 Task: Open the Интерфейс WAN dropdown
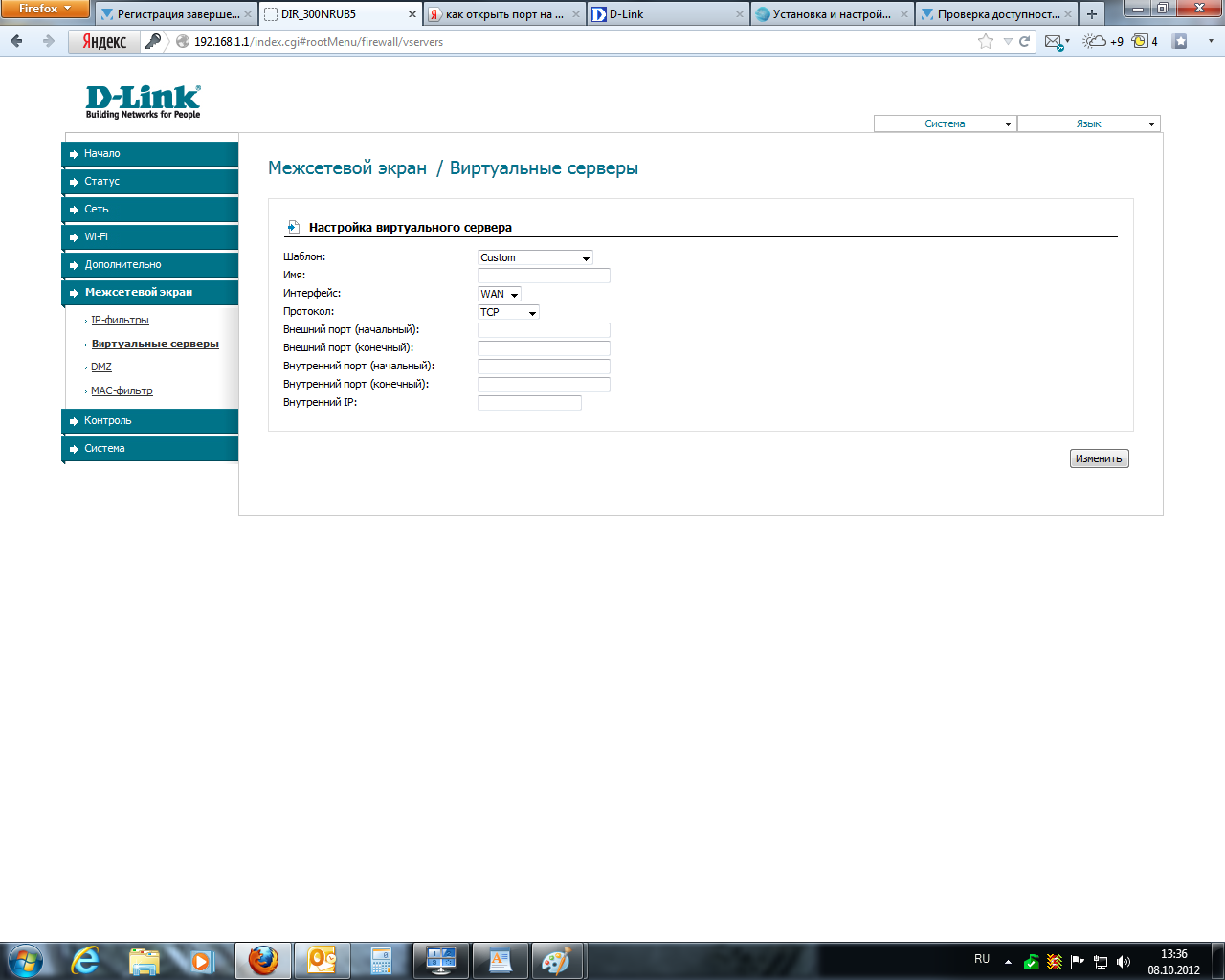(499, 294)
